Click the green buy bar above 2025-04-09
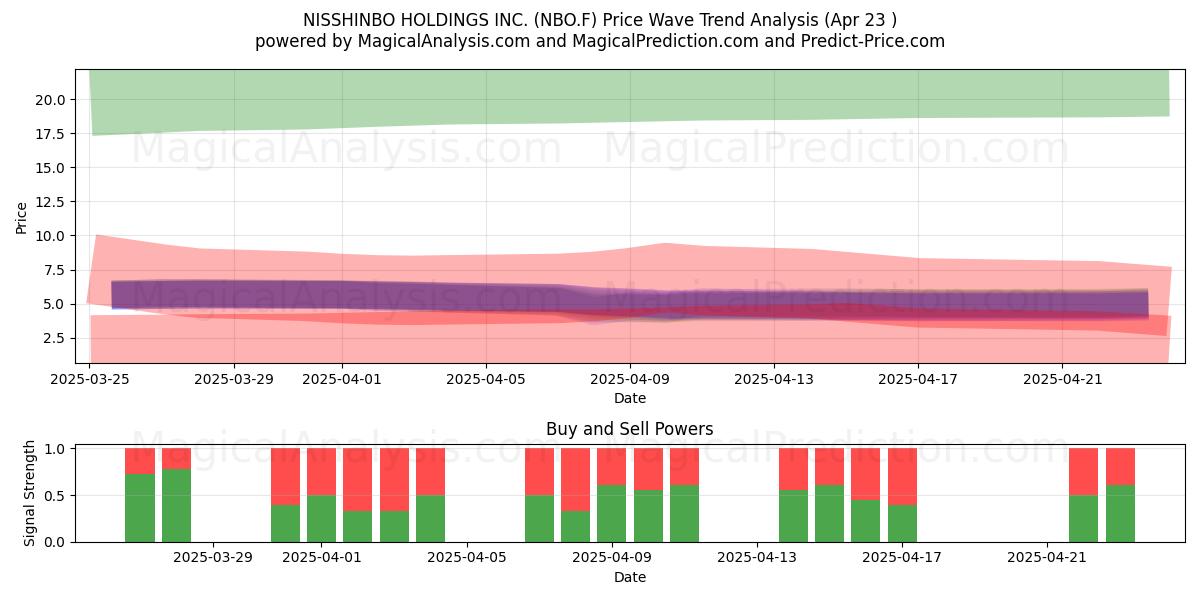This screenshot has height=600, width=1200. point(612,514)
